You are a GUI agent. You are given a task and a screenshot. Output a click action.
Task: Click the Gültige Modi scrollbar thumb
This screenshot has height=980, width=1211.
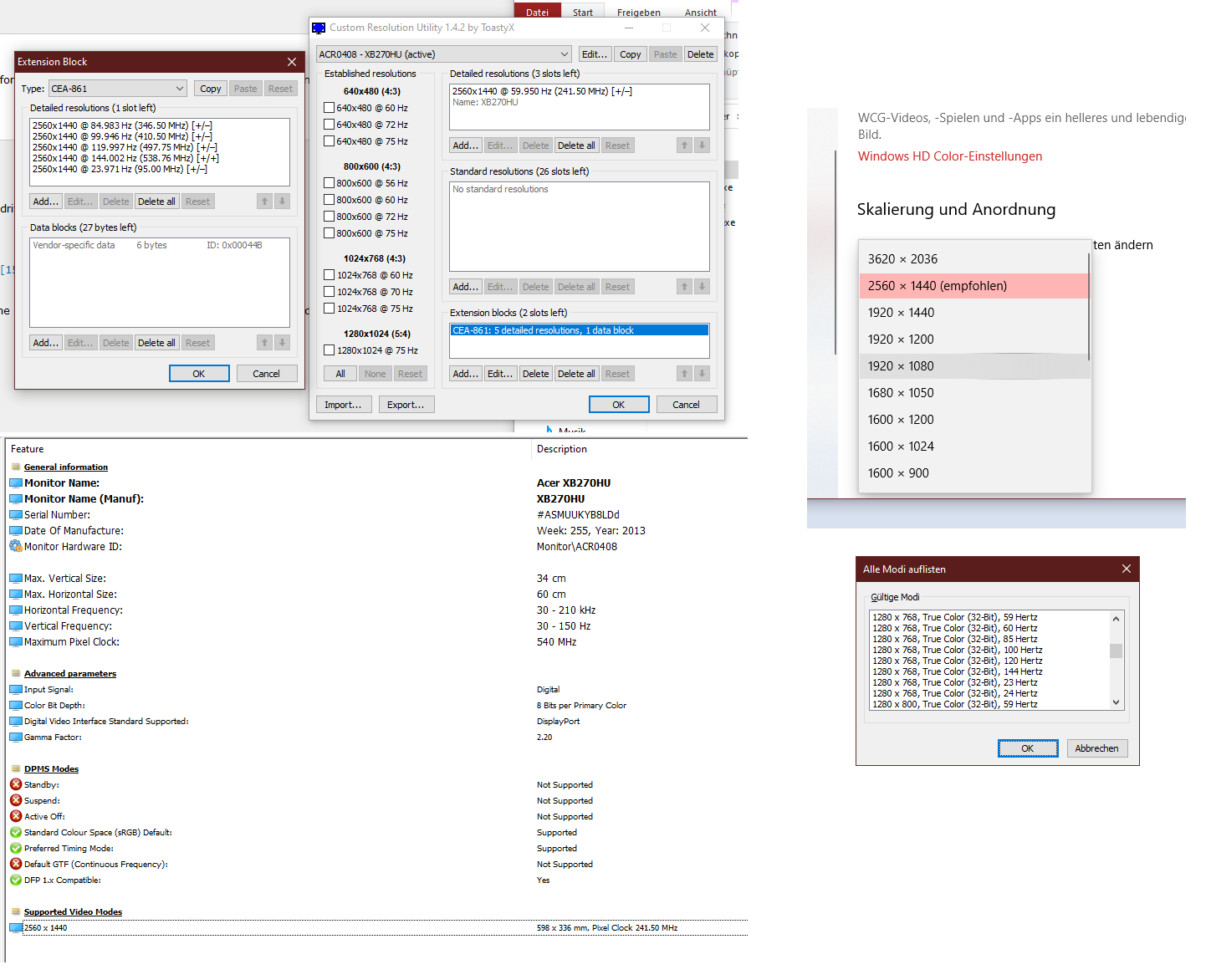(x=1116, y=651)
